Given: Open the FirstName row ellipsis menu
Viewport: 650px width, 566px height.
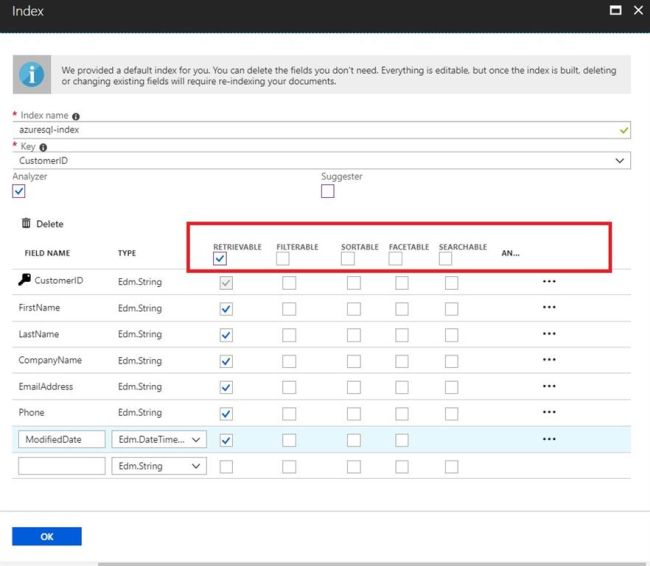Looking at the screenshot, I should [549, 307].
